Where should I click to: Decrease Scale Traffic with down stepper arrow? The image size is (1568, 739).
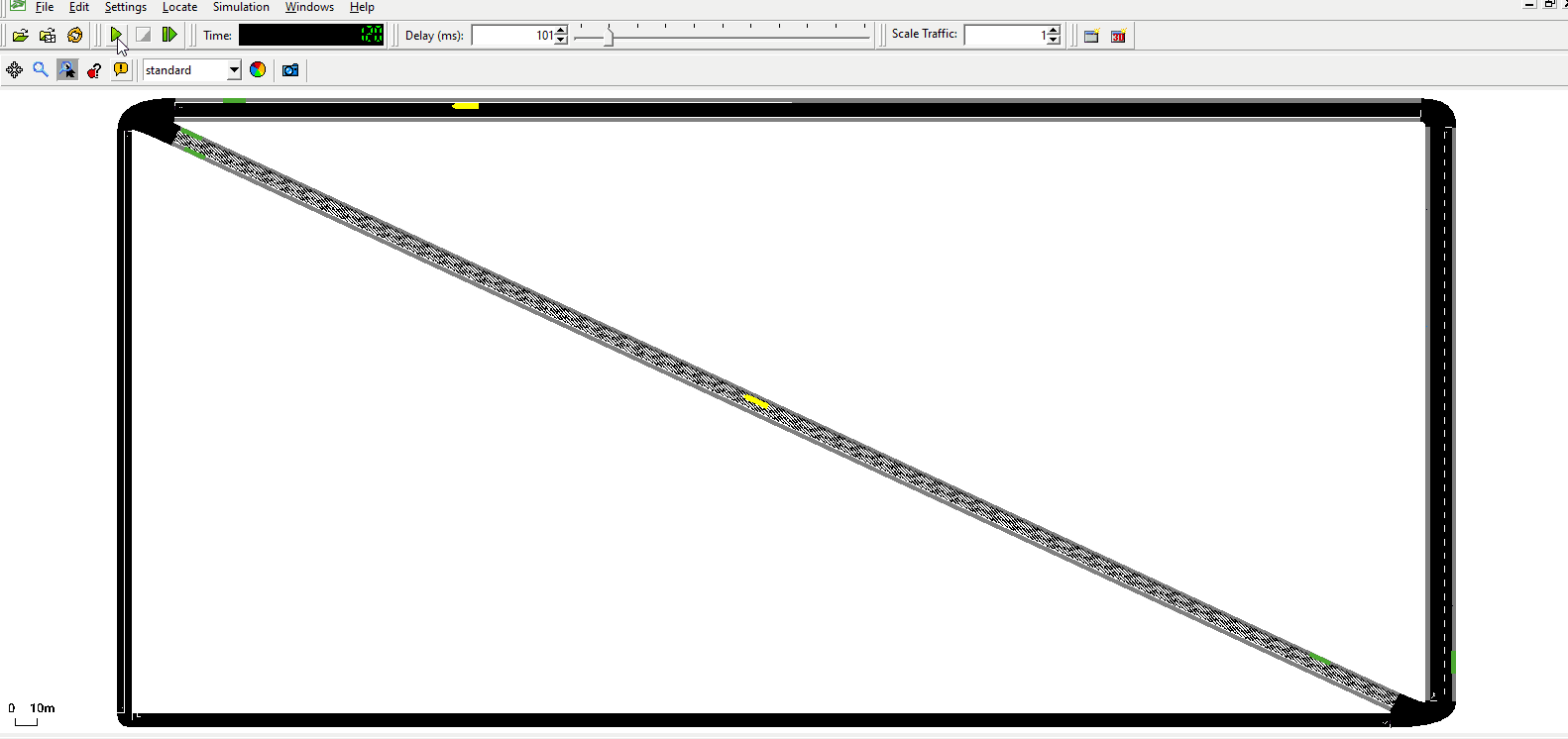(x=1054, y=41)
